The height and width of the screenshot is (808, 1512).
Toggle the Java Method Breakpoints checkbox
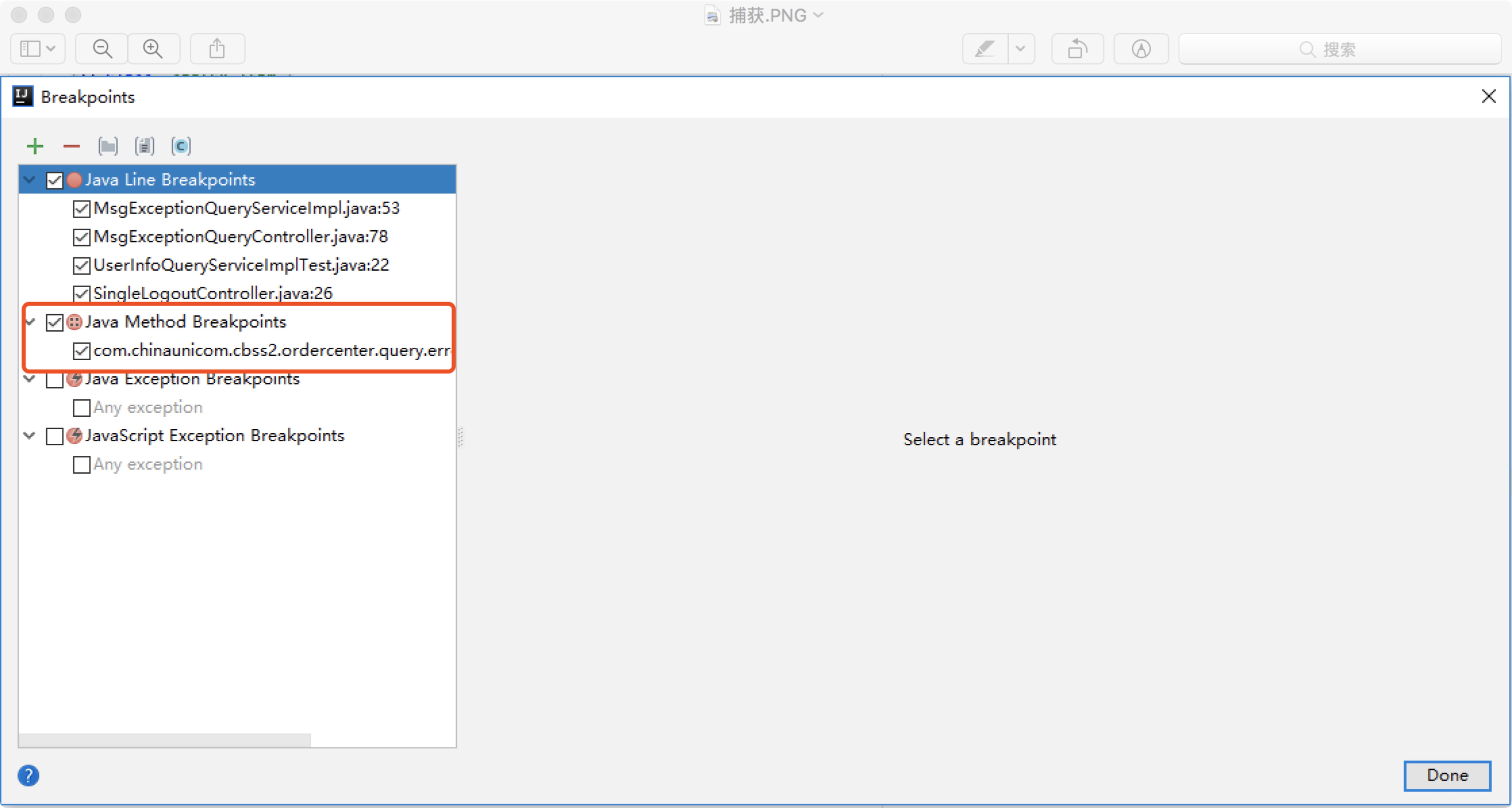54,322
